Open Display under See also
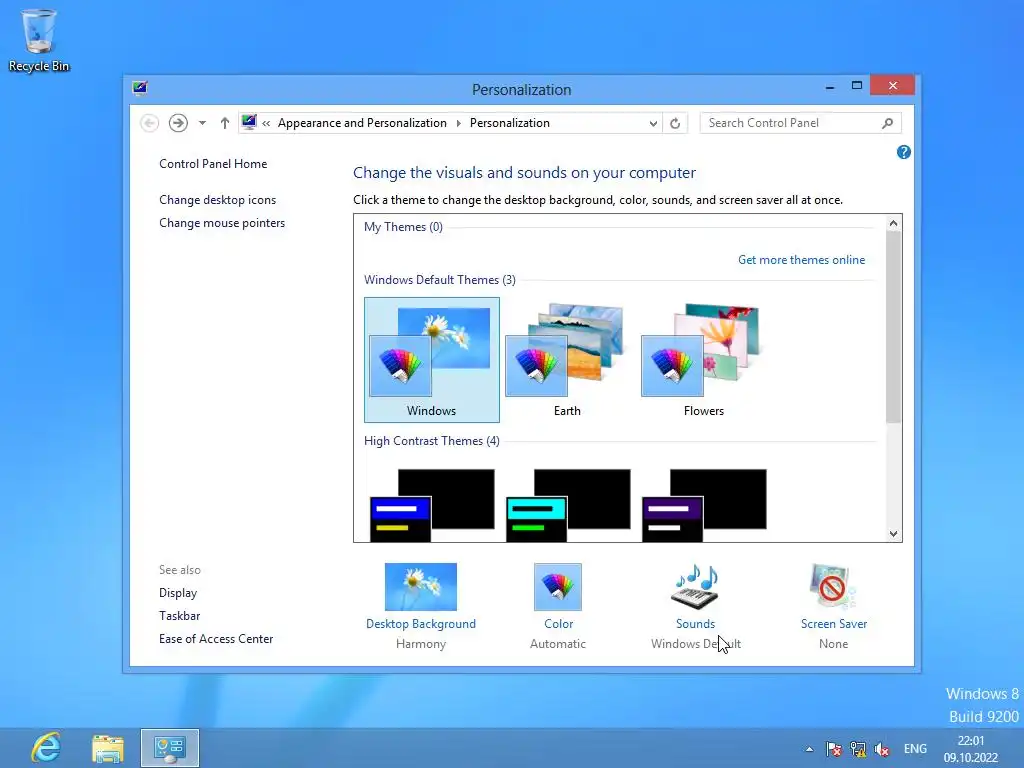Screen dimensions: 1024x768 point(178,593)
